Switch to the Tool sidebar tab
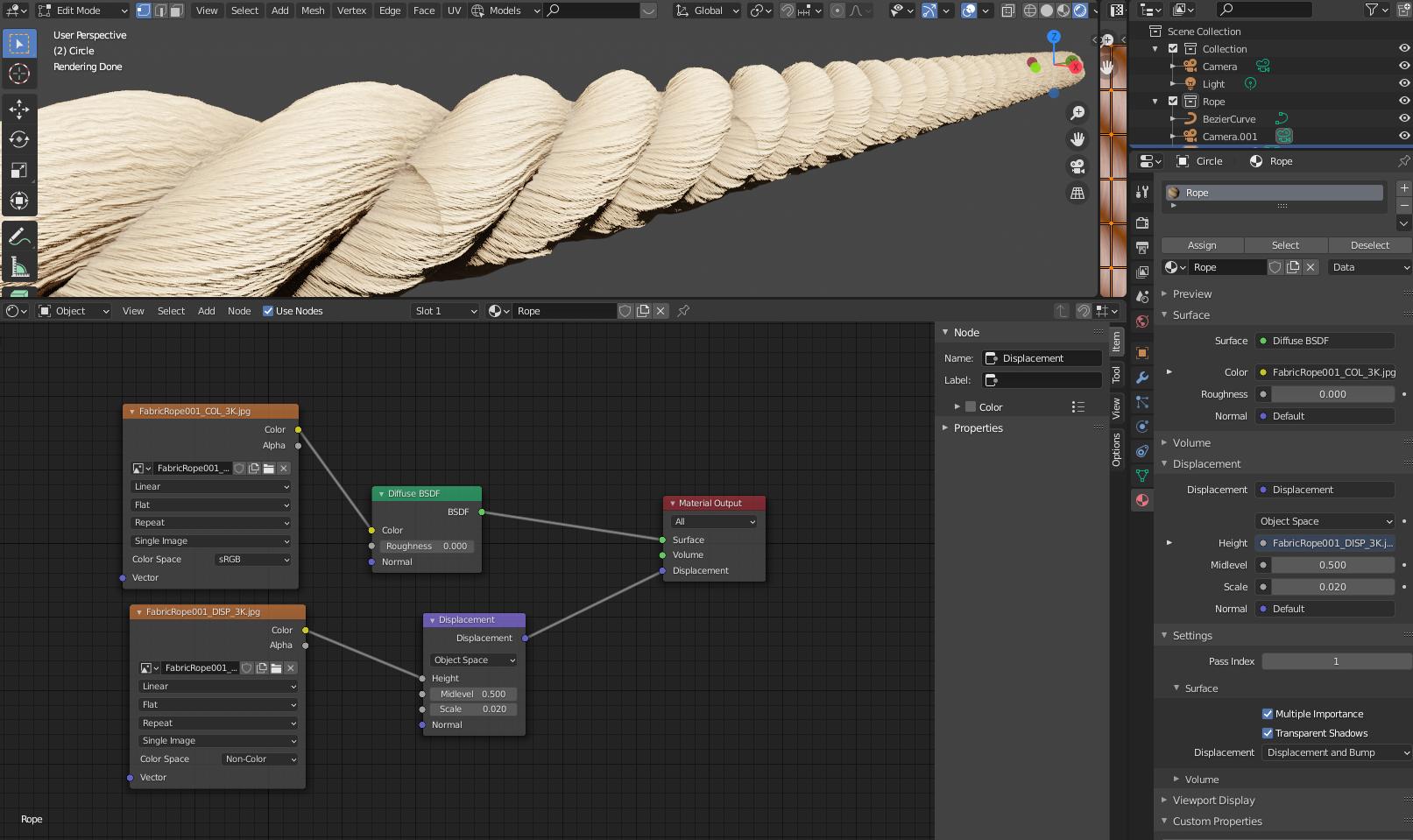1413x840 pixels. 1116,375
